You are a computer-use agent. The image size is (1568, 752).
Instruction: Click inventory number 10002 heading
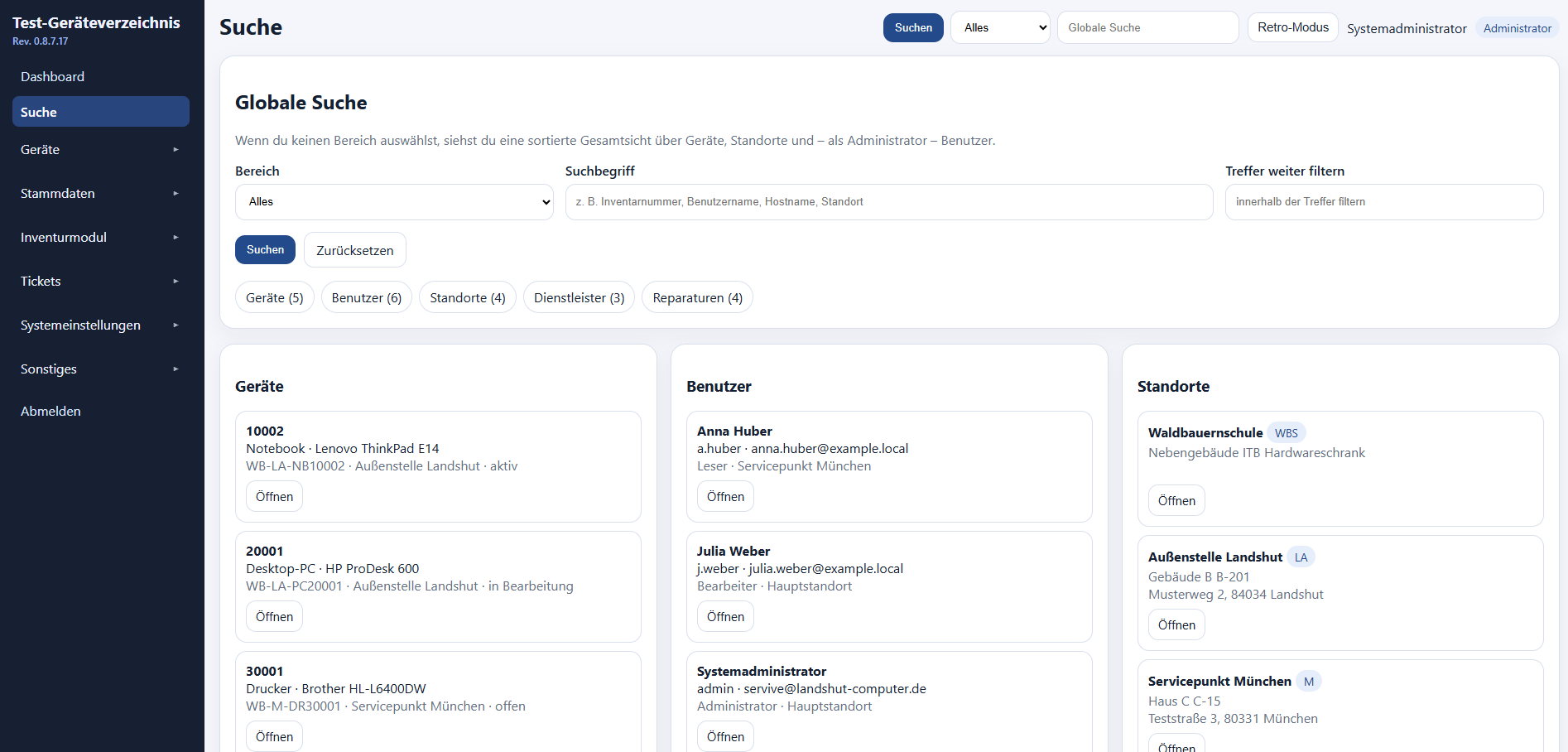(x=265, y=431)
